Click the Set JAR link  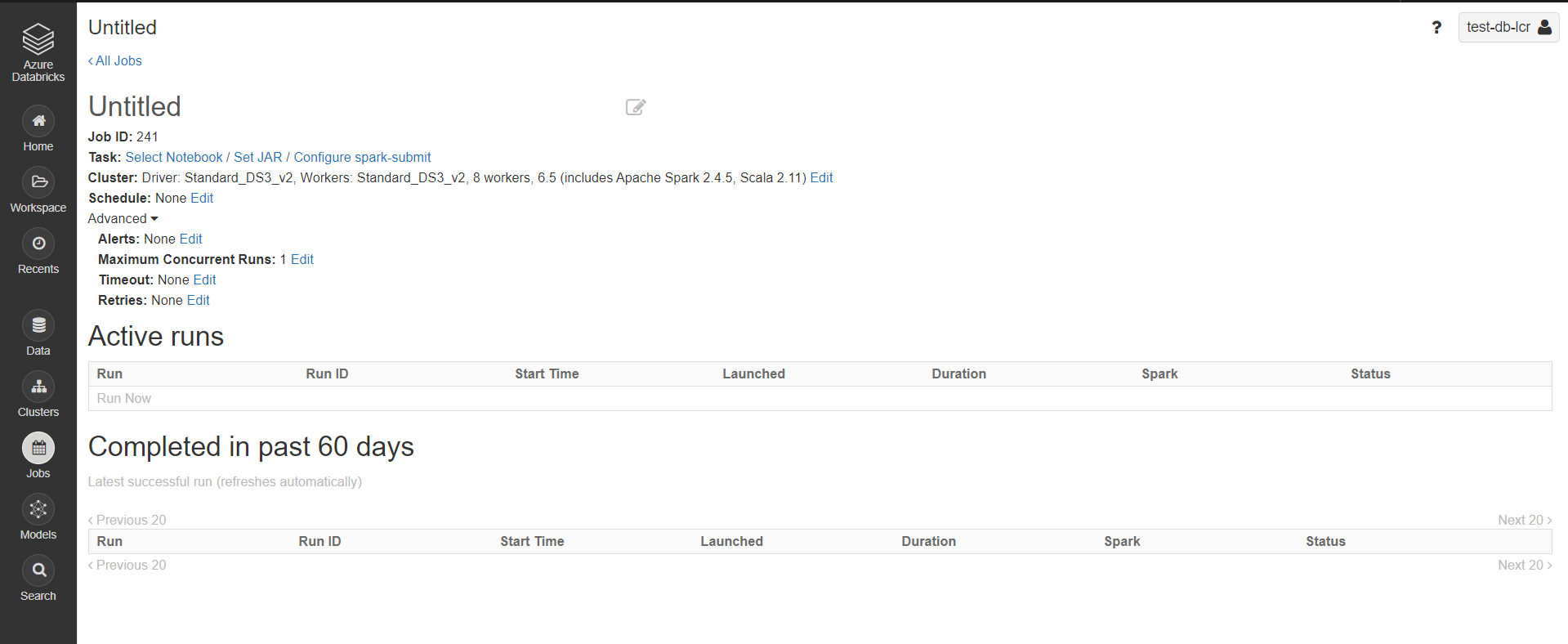(x=258, y=157)
